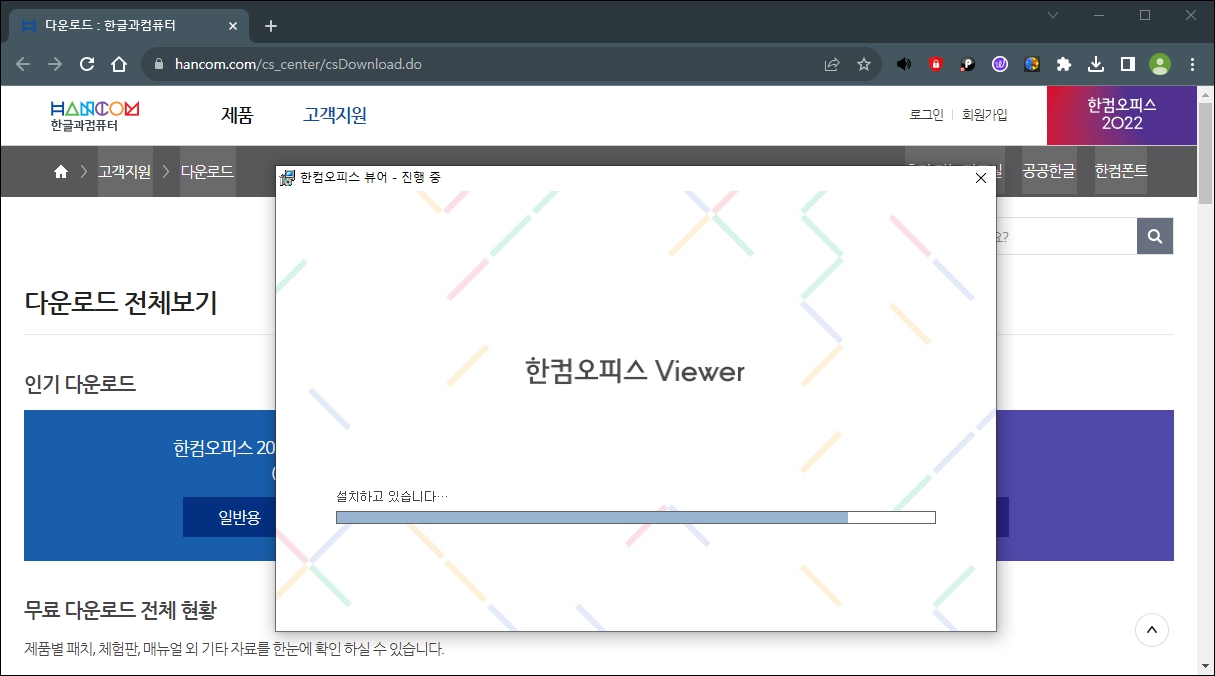Toggle the tab mute speaker icon
This screenshot has width=1215, height=676.
(x=903, y=63)
